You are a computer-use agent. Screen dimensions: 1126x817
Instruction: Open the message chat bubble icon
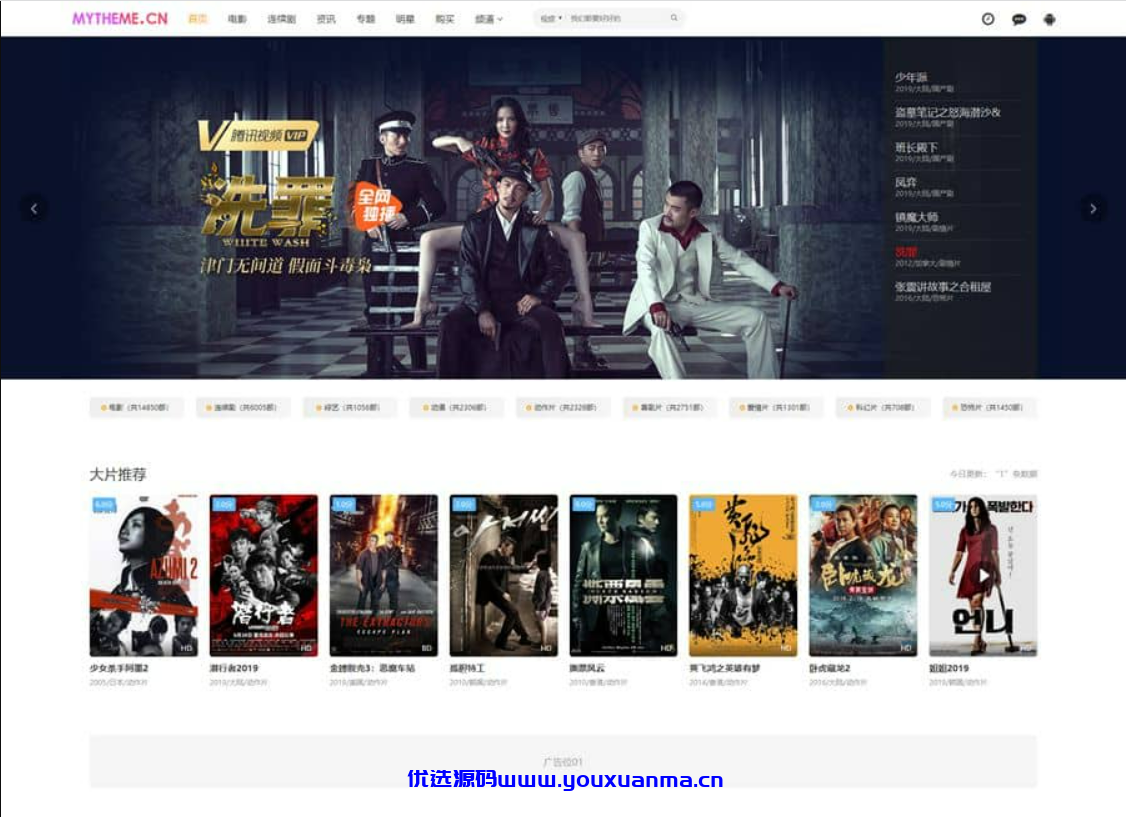click(1018, 19)
